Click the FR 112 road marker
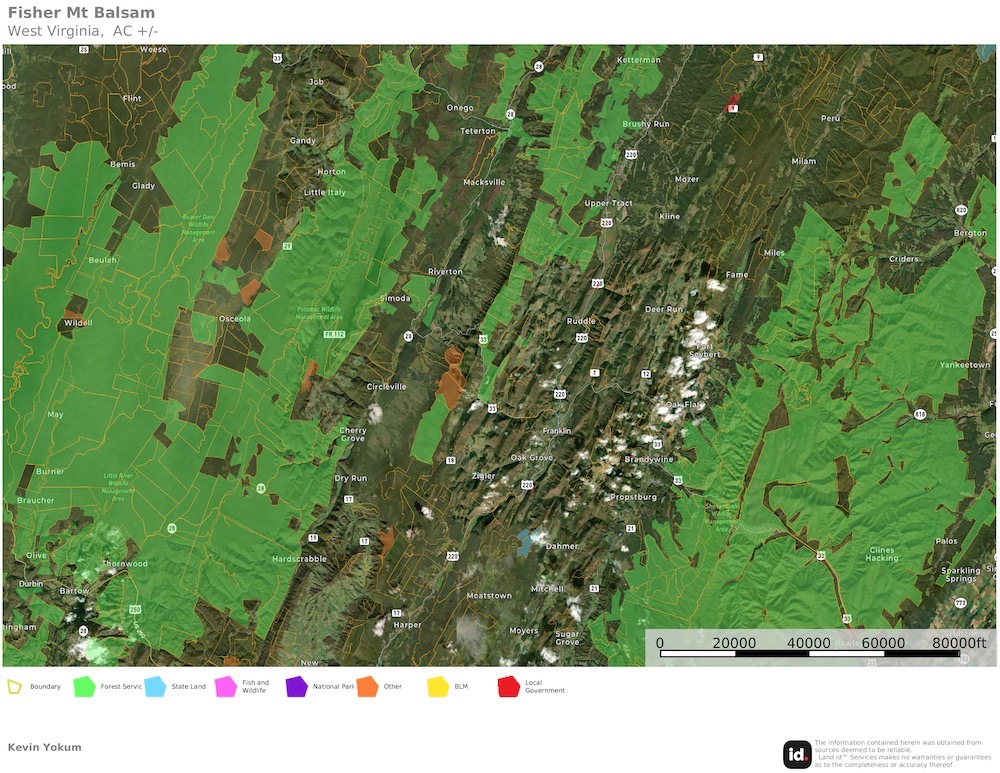The image size is (1000, 773). coord(339,334)
